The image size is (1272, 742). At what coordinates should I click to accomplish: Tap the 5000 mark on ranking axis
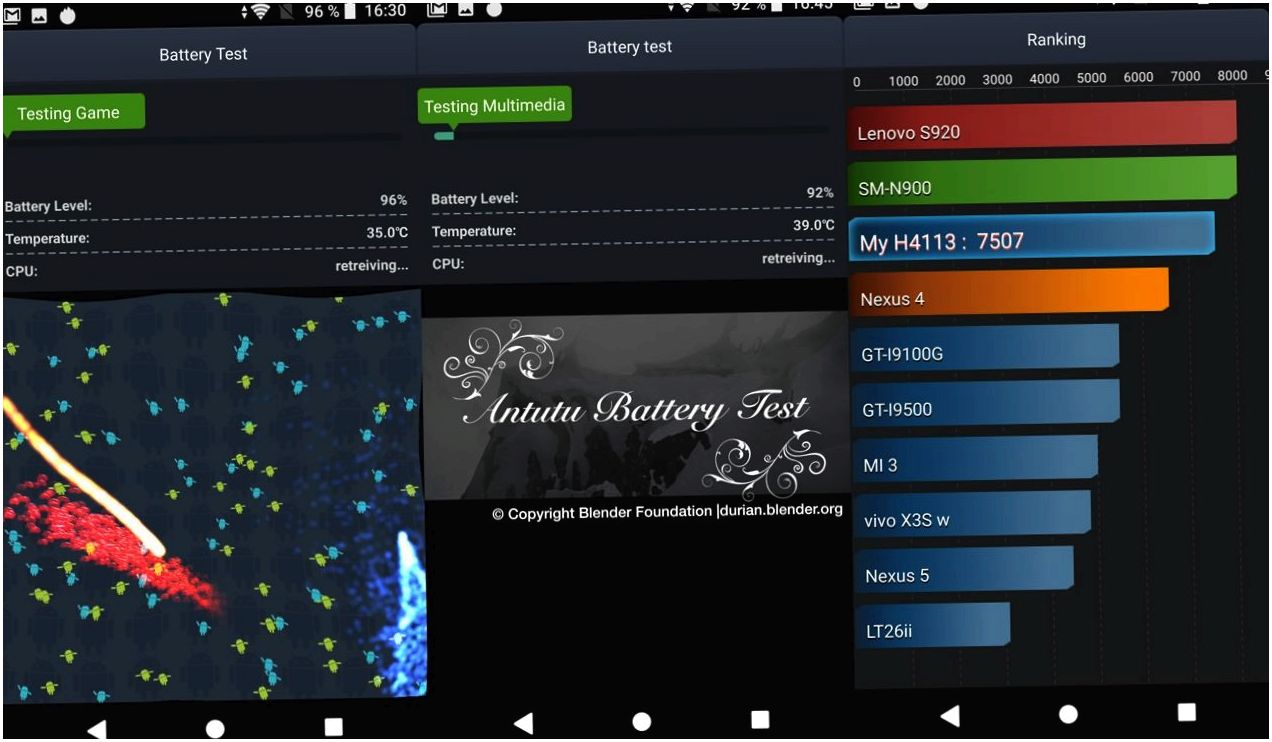pos(1091,78)
